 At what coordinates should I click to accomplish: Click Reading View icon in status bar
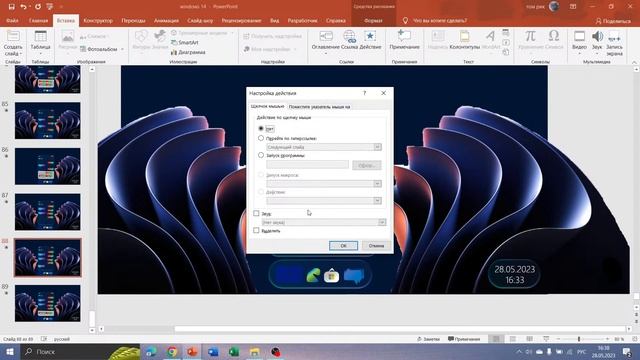pyautogui.click(x=529, y=339)
